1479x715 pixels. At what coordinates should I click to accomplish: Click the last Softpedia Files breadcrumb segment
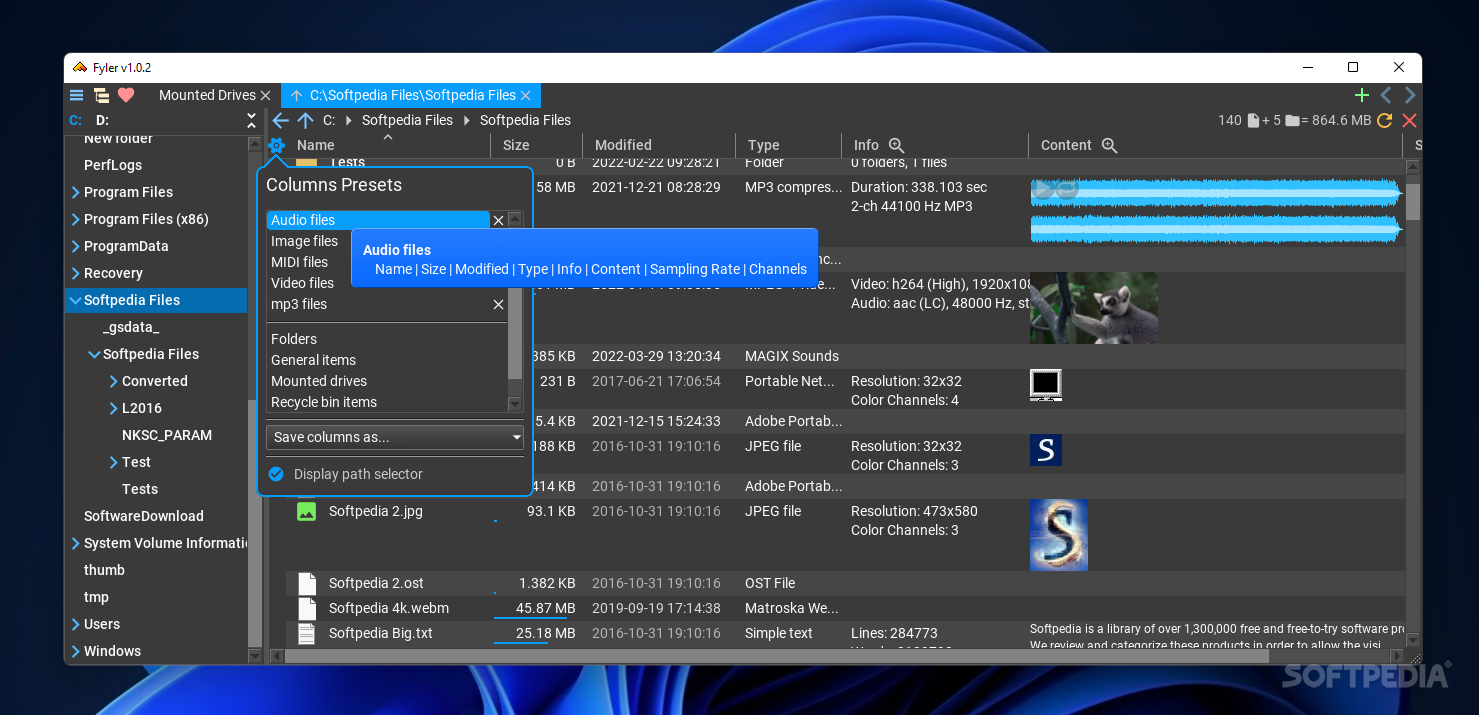click(x=525, y=120)
